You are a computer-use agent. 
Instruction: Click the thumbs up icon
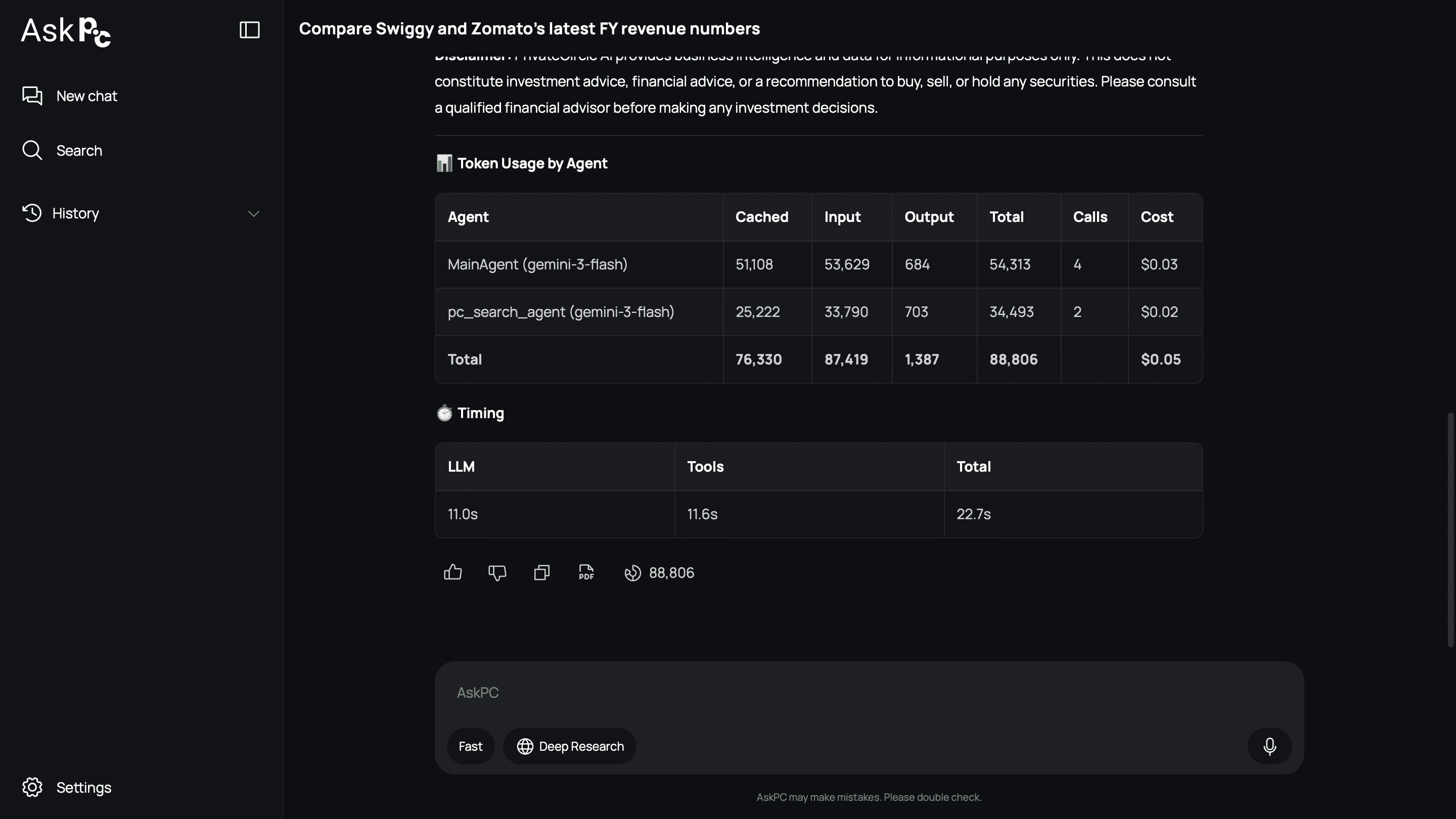[453, 573]
